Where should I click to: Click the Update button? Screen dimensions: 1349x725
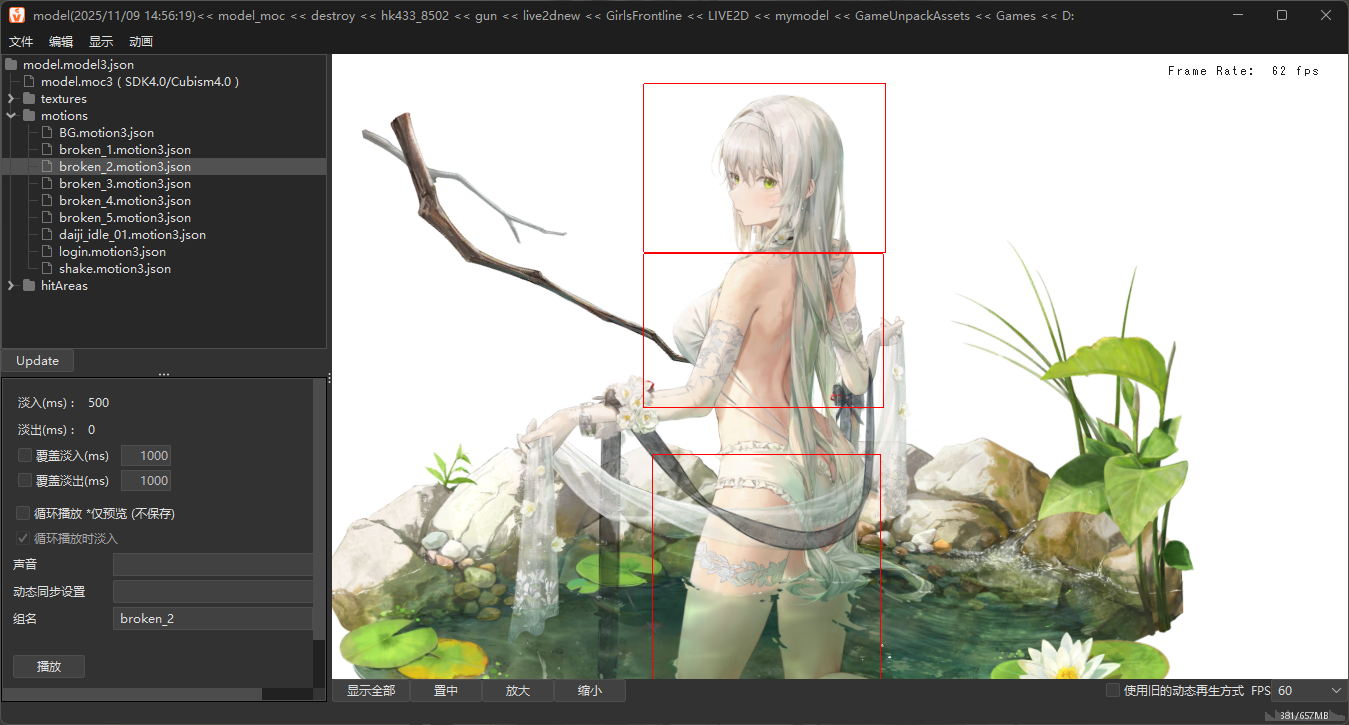pyautogui.click(x=38, y=361)
